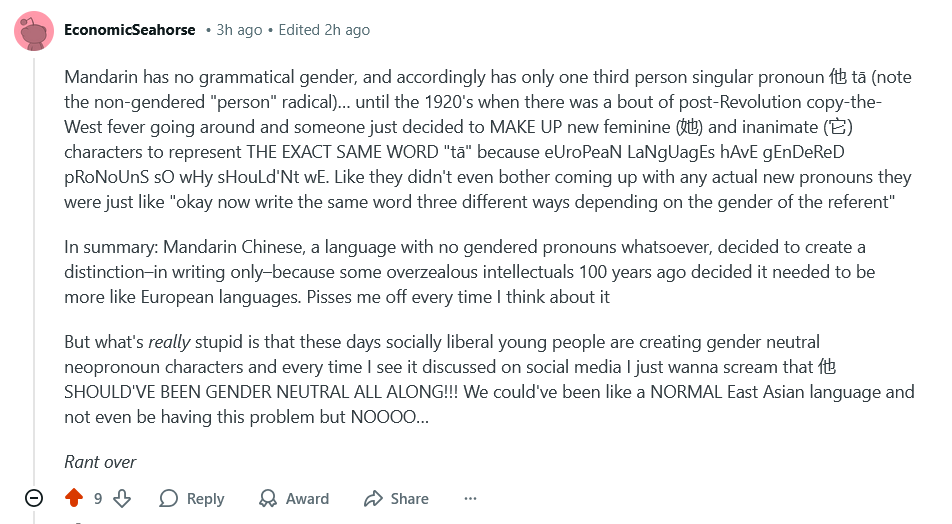This screenshot has width=952, height=524.
Task: Click the share arrow icon
Action: [373, 498]
